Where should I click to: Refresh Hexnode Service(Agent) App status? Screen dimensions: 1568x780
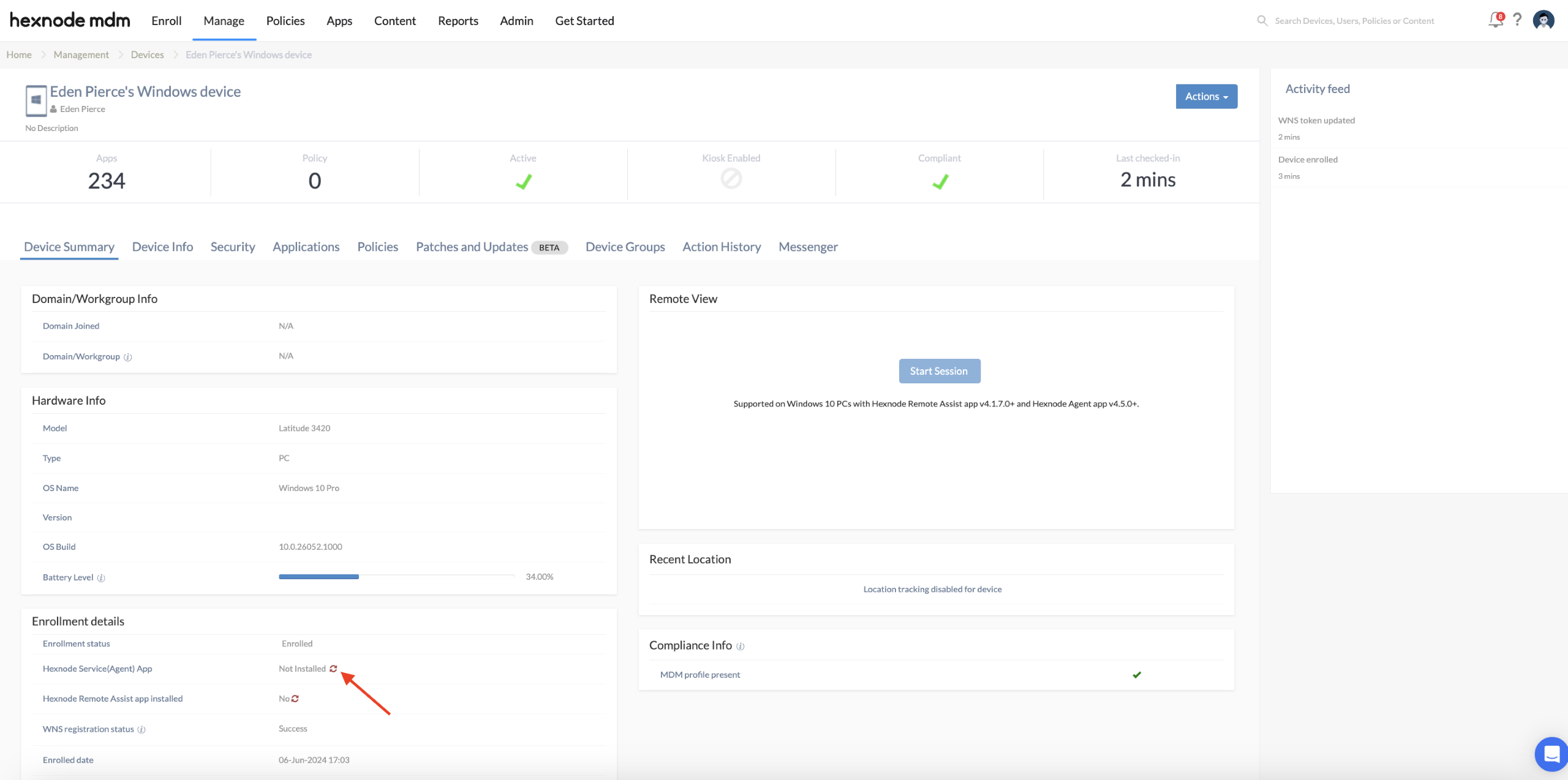tap(333, 669)
